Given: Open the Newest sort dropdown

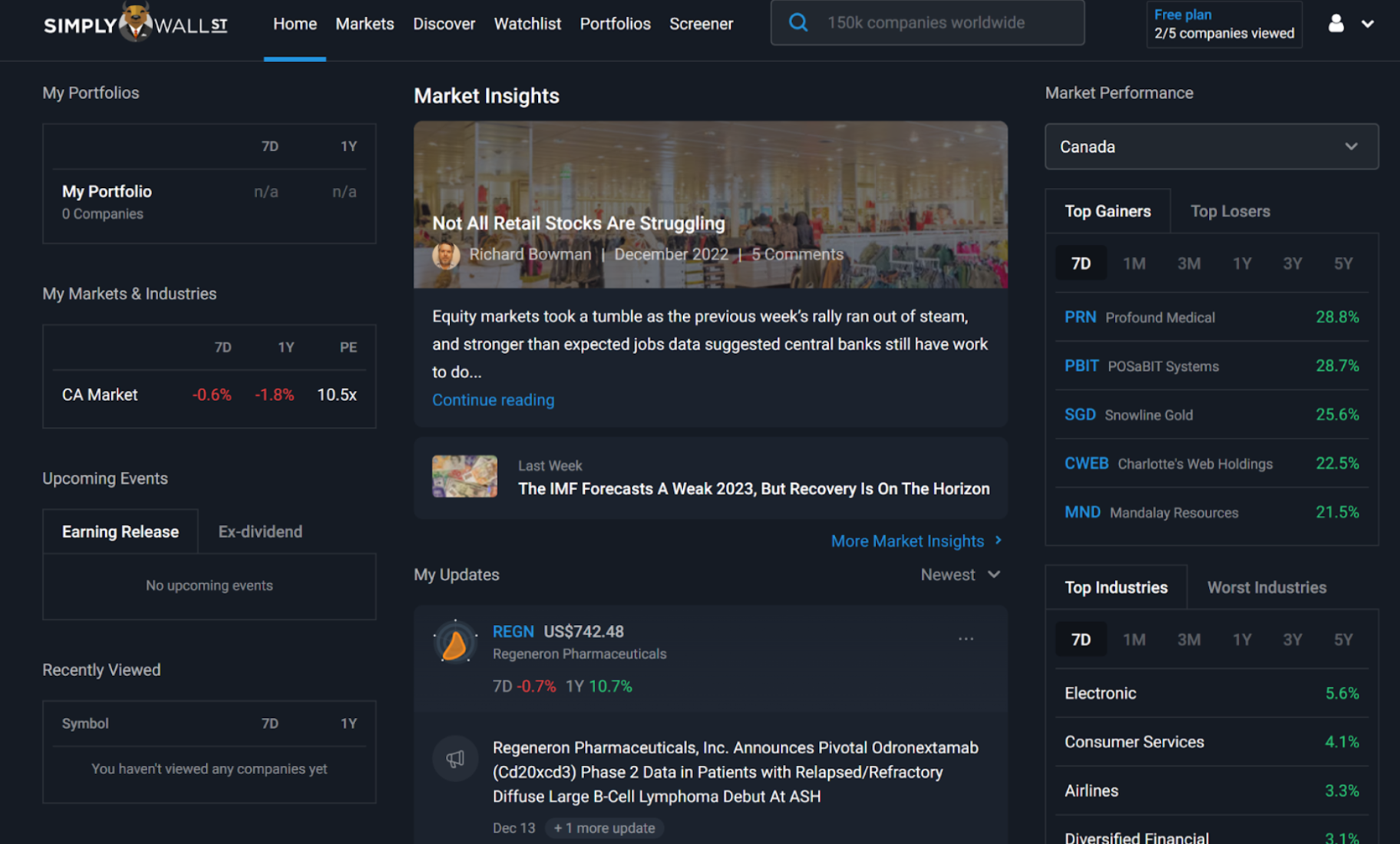Looking at the screenshot, I should pyautogui.click(x=960, y=574).
